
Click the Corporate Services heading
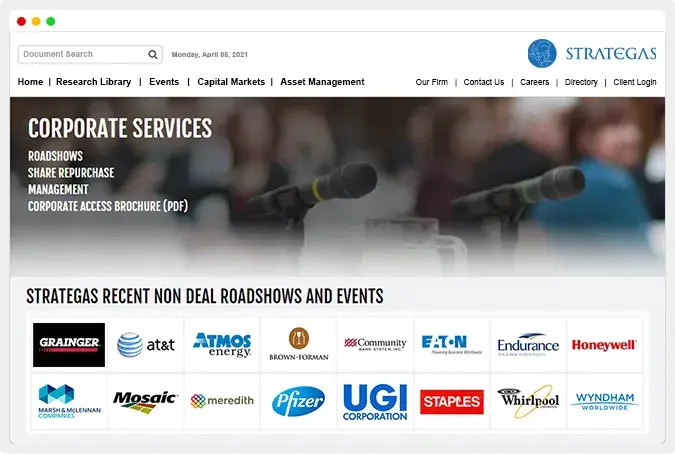(120, 128)
